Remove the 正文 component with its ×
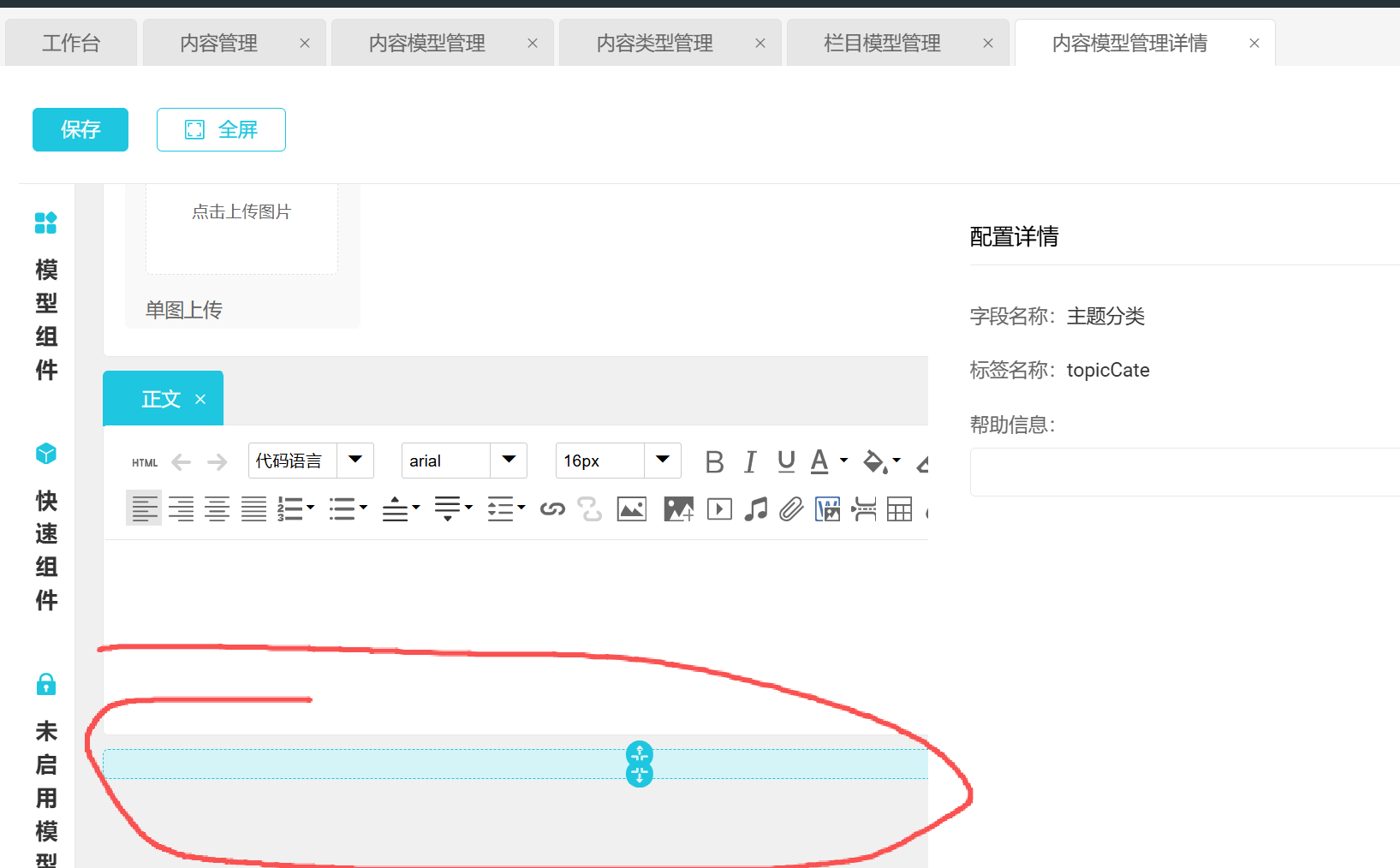The height and width of the screenshot is (868, 1400). click(x=200, y=399)
